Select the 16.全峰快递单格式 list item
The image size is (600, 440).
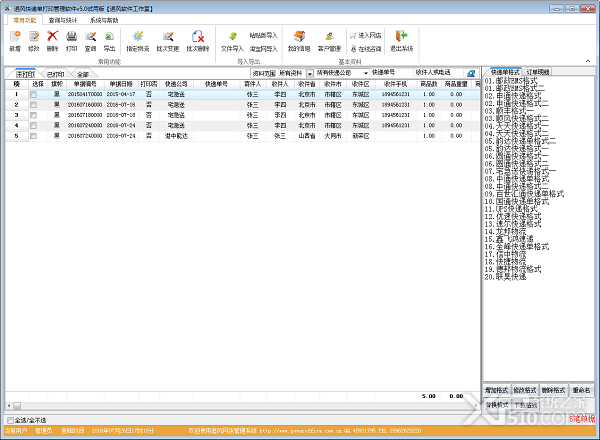[x=517, y=247]
